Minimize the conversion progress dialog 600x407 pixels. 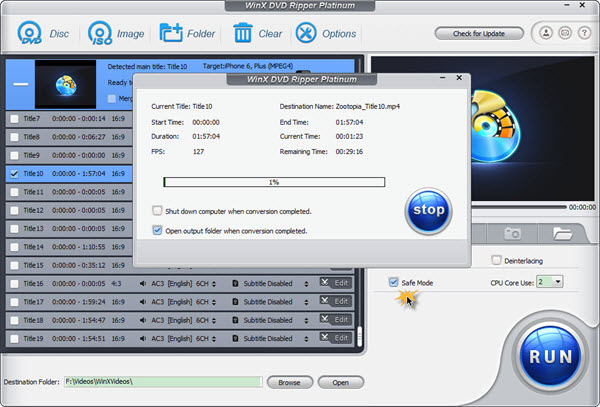coord(443,78)
